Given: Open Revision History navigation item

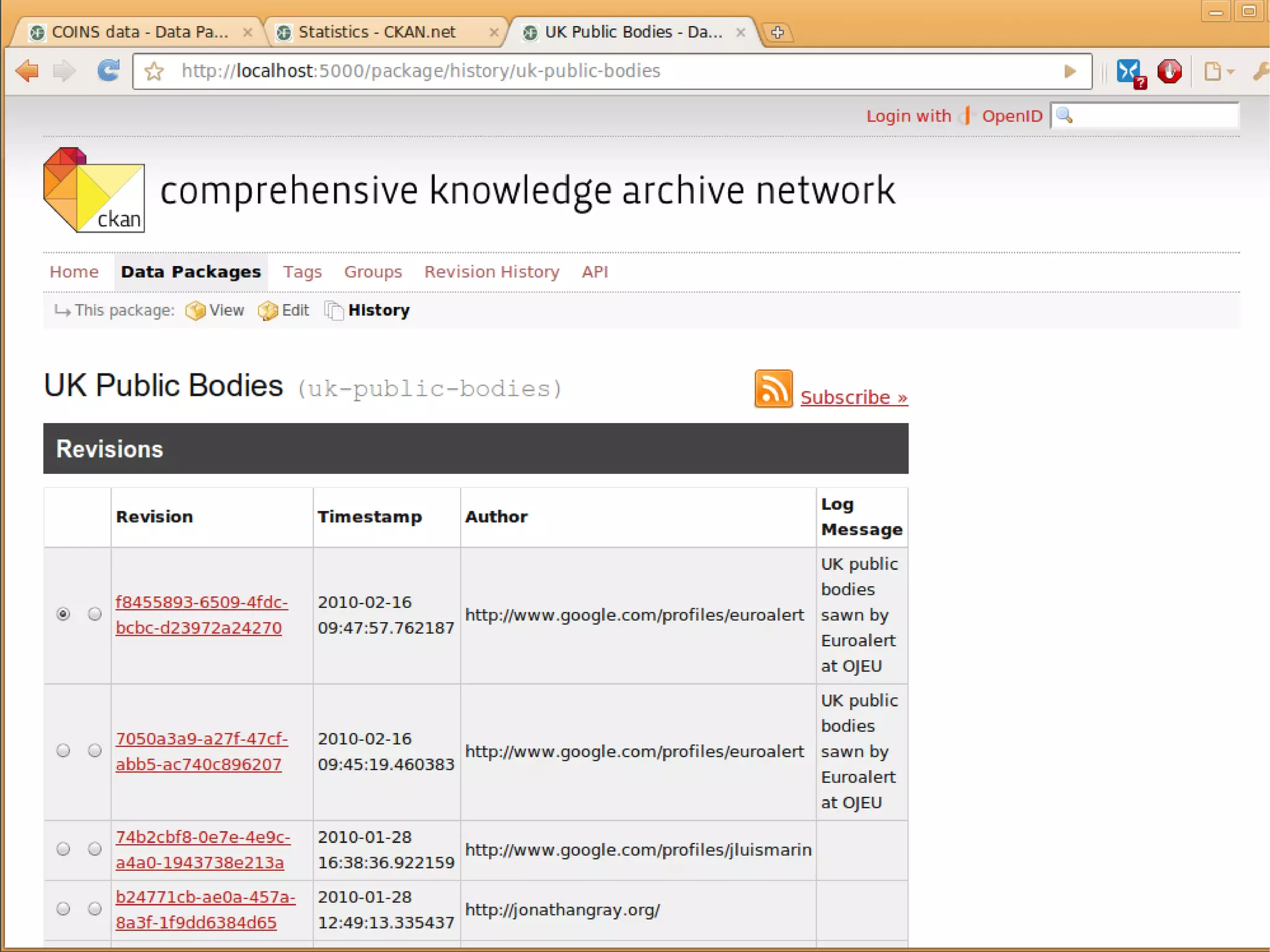Looking at the screenshot, I should pyautogui.click(x=492, y=272).
